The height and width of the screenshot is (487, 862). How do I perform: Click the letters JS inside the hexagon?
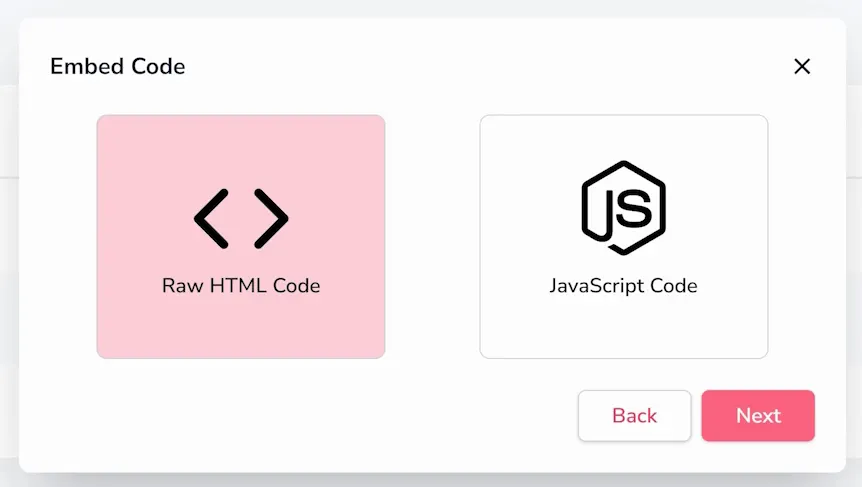point(625,211)
